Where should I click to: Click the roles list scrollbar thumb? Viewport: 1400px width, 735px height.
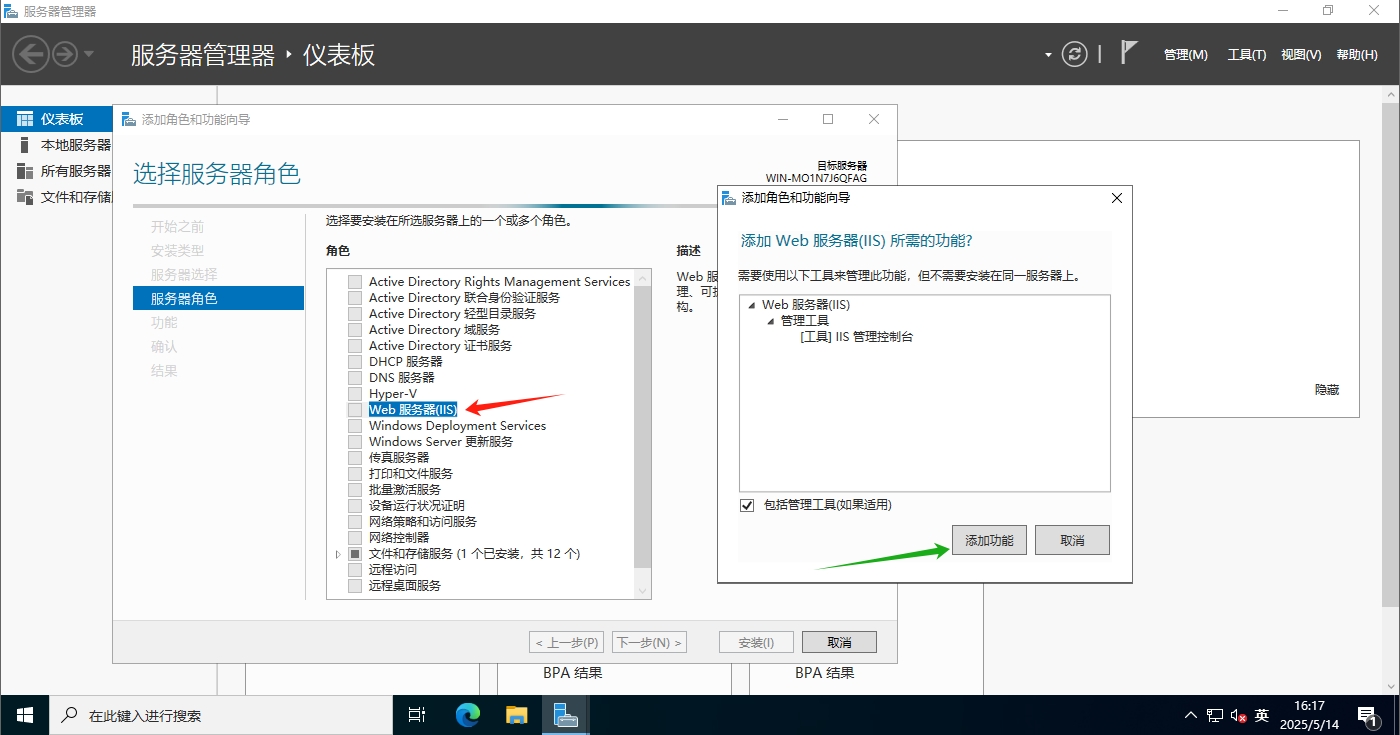(x=643, y=428)
